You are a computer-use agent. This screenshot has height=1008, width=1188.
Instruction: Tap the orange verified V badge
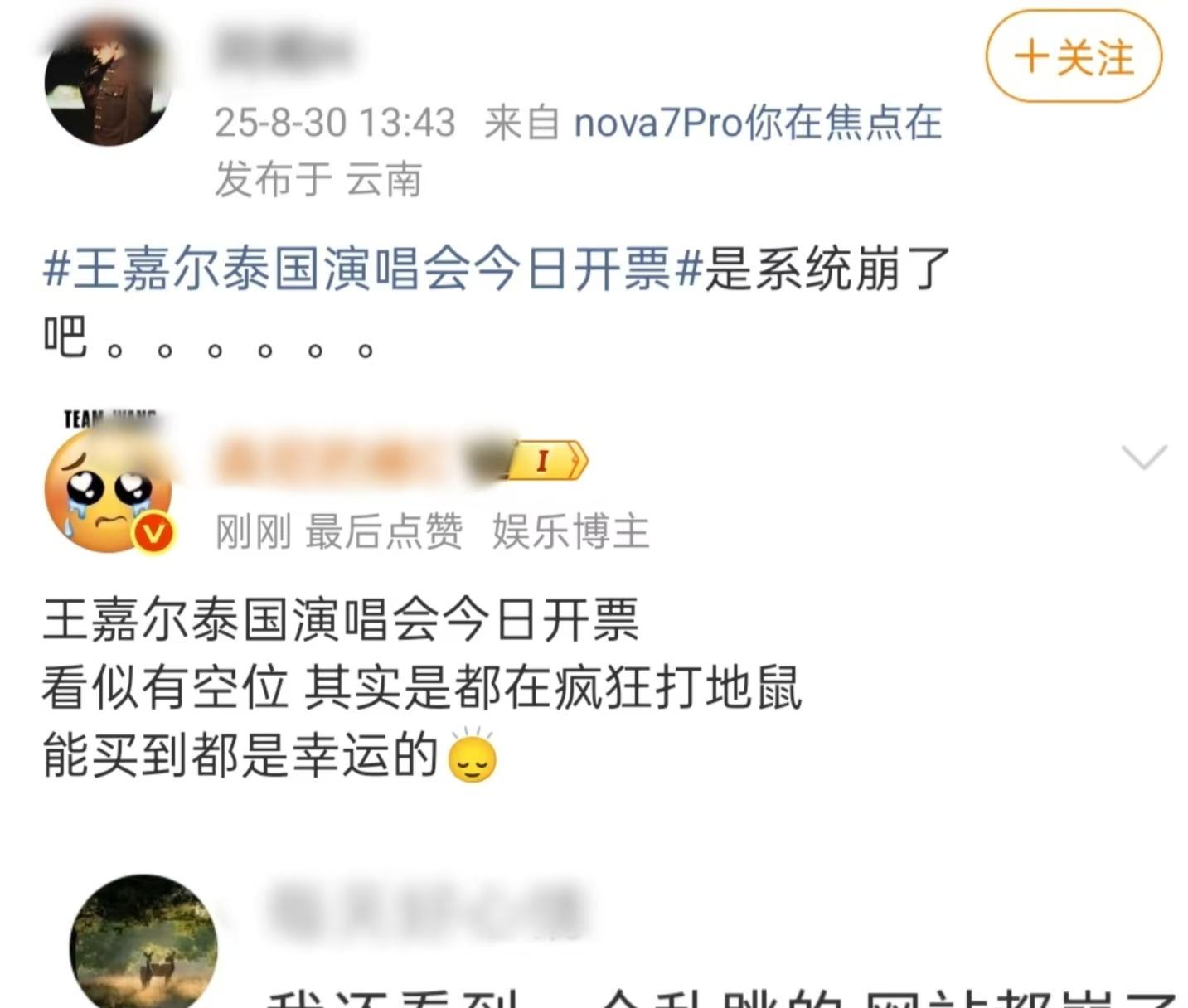tap(154, 533)
